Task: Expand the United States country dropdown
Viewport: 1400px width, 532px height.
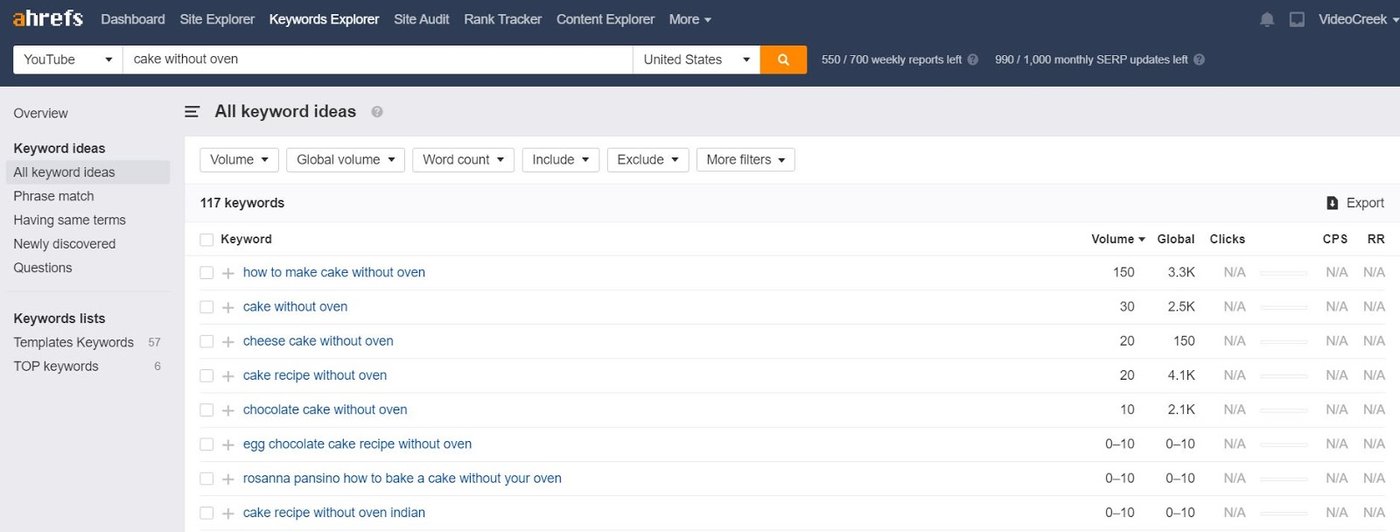Action: tap(696, 60)
